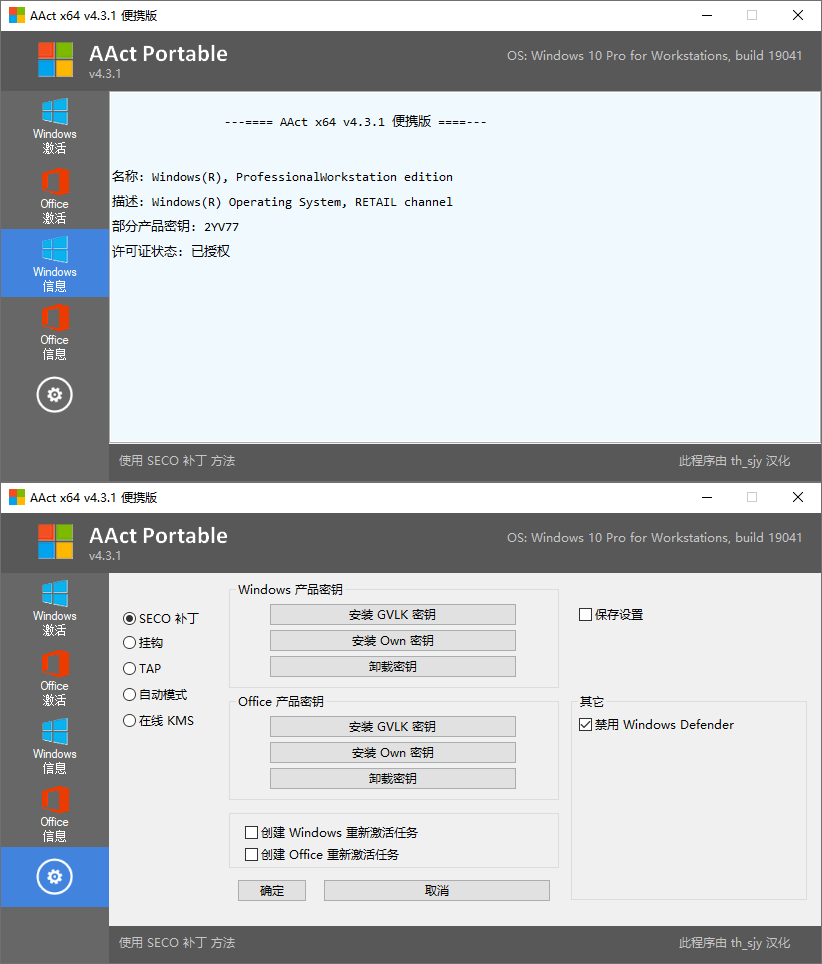The height and width of the screenshot is (964, 822).
Task: Check 创建 Office 重新激活任务
Action: click(322, 855)
